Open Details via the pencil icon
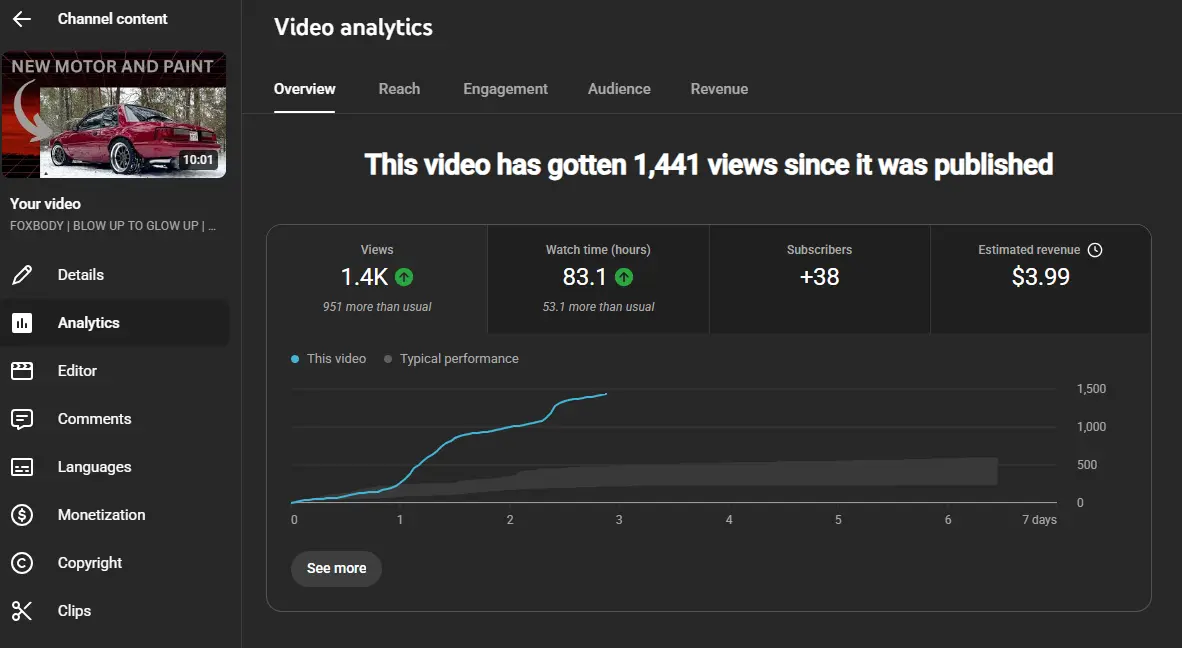The image size is (1182, 648). [x=22, y=274]
